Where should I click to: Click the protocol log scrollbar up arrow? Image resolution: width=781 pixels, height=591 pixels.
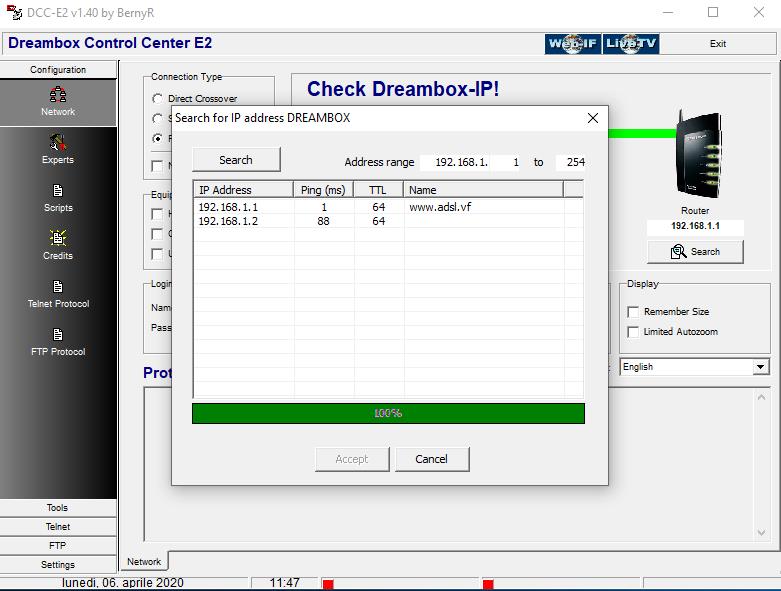pyautogui.click(x=761, y=397)
